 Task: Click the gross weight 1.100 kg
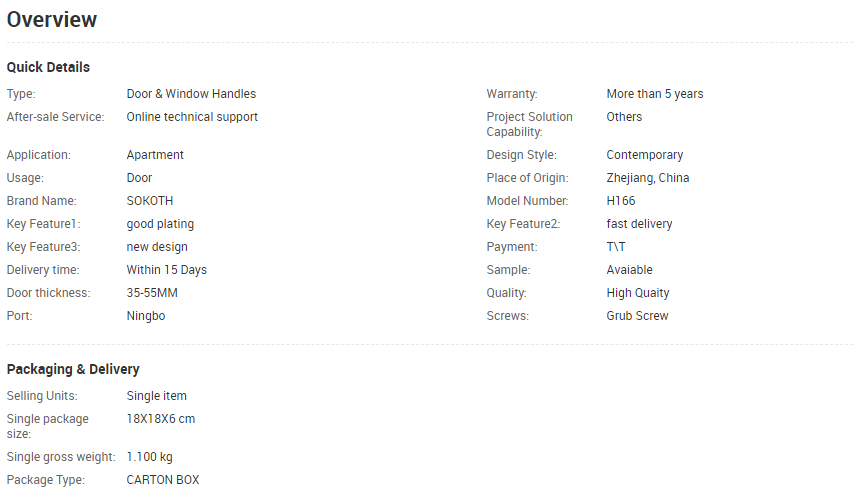tap(149, 457)
